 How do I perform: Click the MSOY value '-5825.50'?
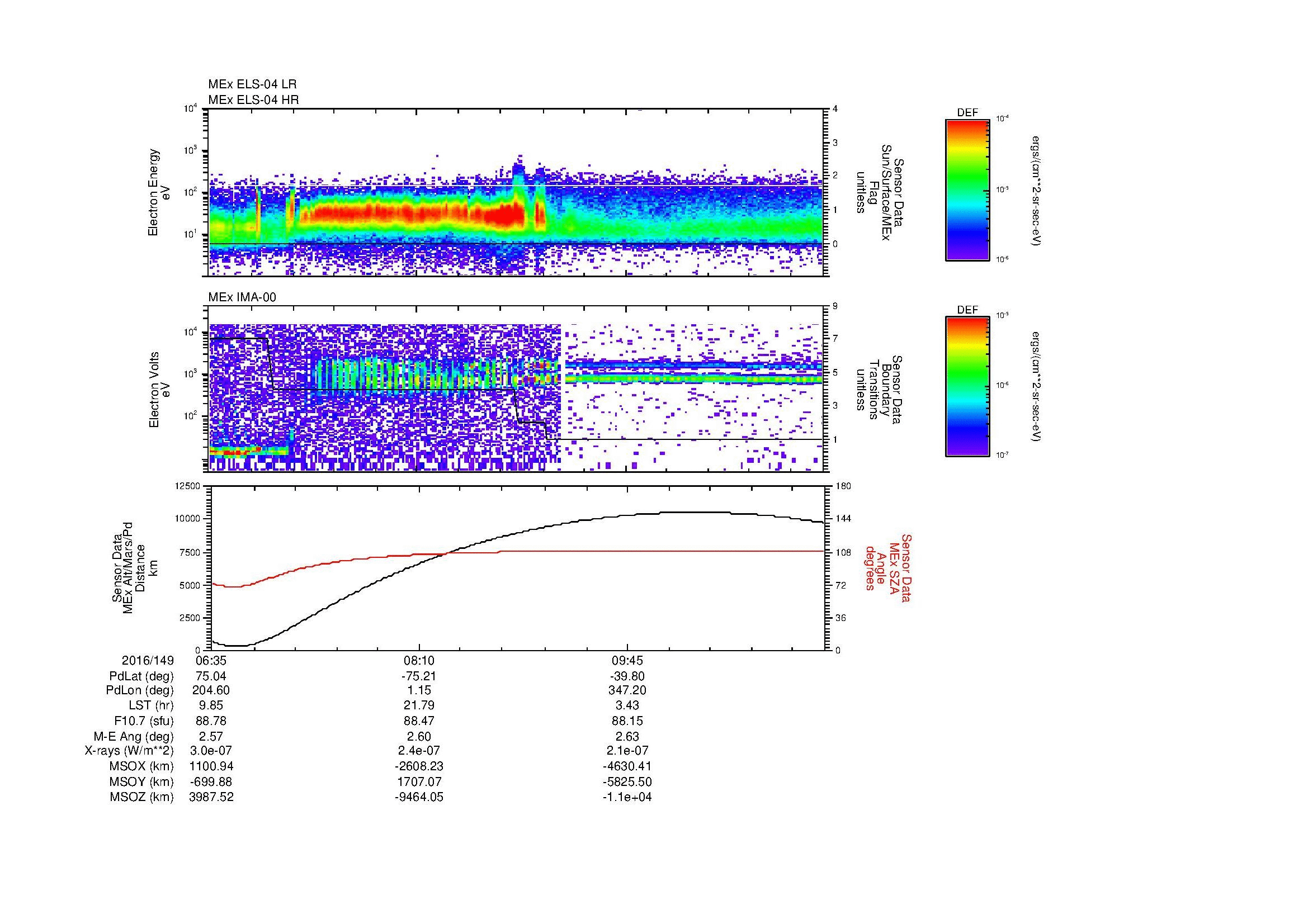pyautogui.click(x=627, y=781)
